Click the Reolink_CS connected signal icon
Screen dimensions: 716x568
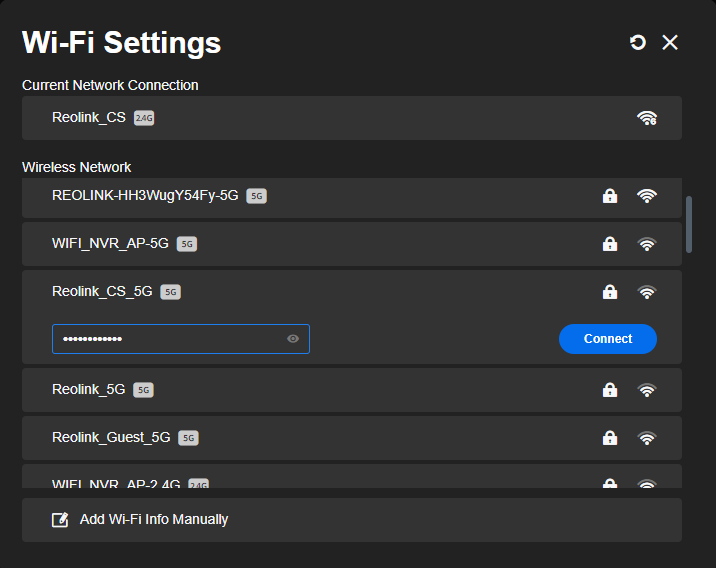[x=647, y=118]
